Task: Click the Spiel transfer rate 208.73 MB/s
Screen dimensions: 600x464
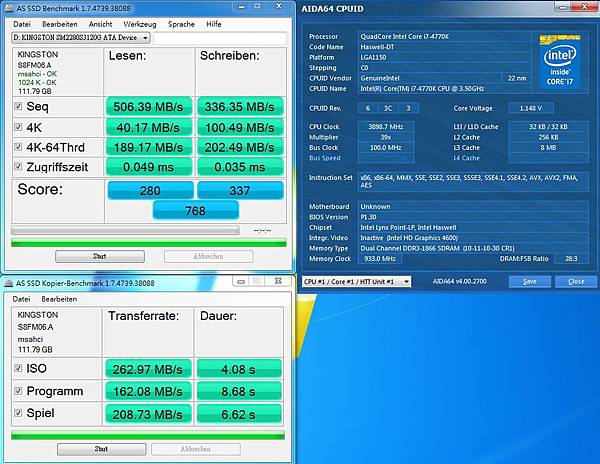Action: [x=148, y=414]
